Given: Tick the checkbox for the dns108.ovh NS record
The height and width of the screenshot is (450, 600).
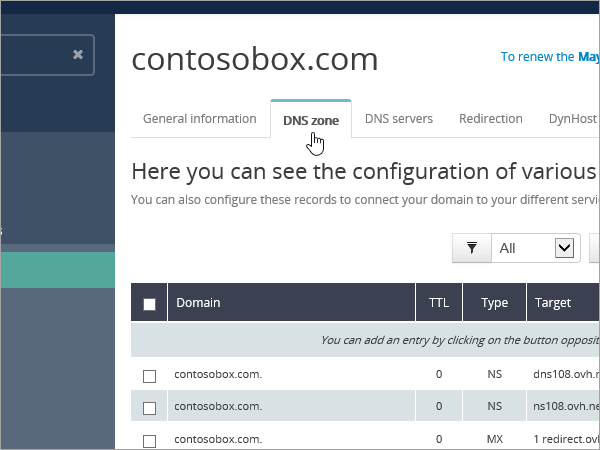Looking at the screenshot, I should click(149, 376).
